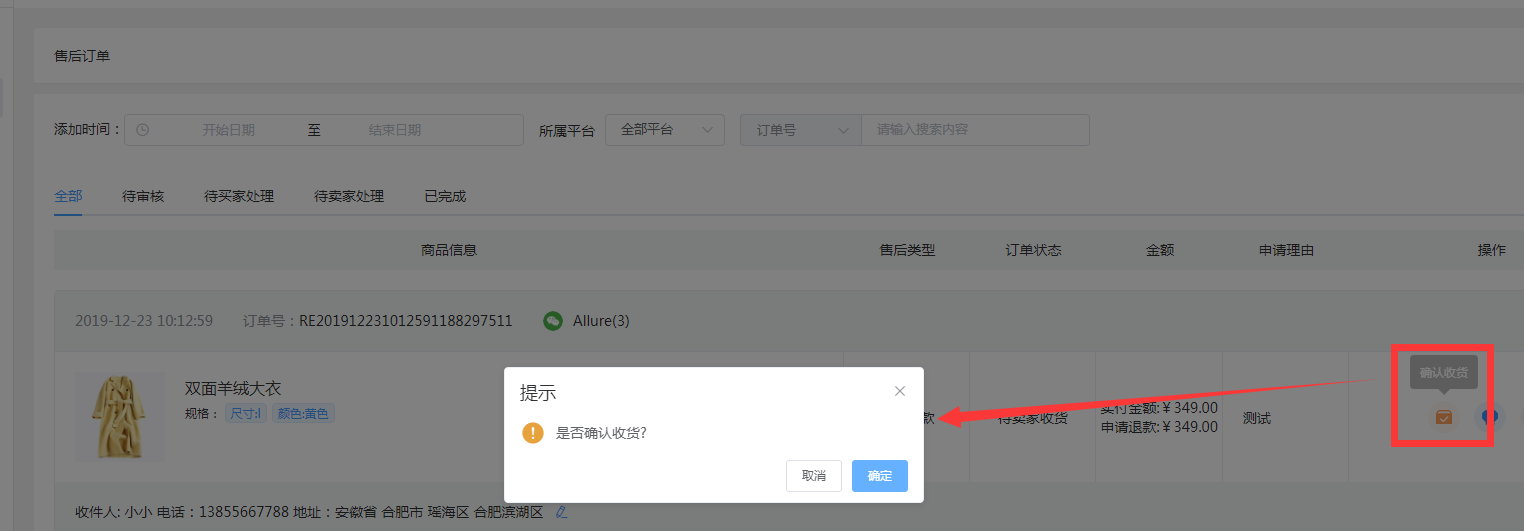Image resolution: width=1524 pixels, height=531 pixels.
Task: Click the 是否确认收货? dialog message
Action: coord(601,433)
